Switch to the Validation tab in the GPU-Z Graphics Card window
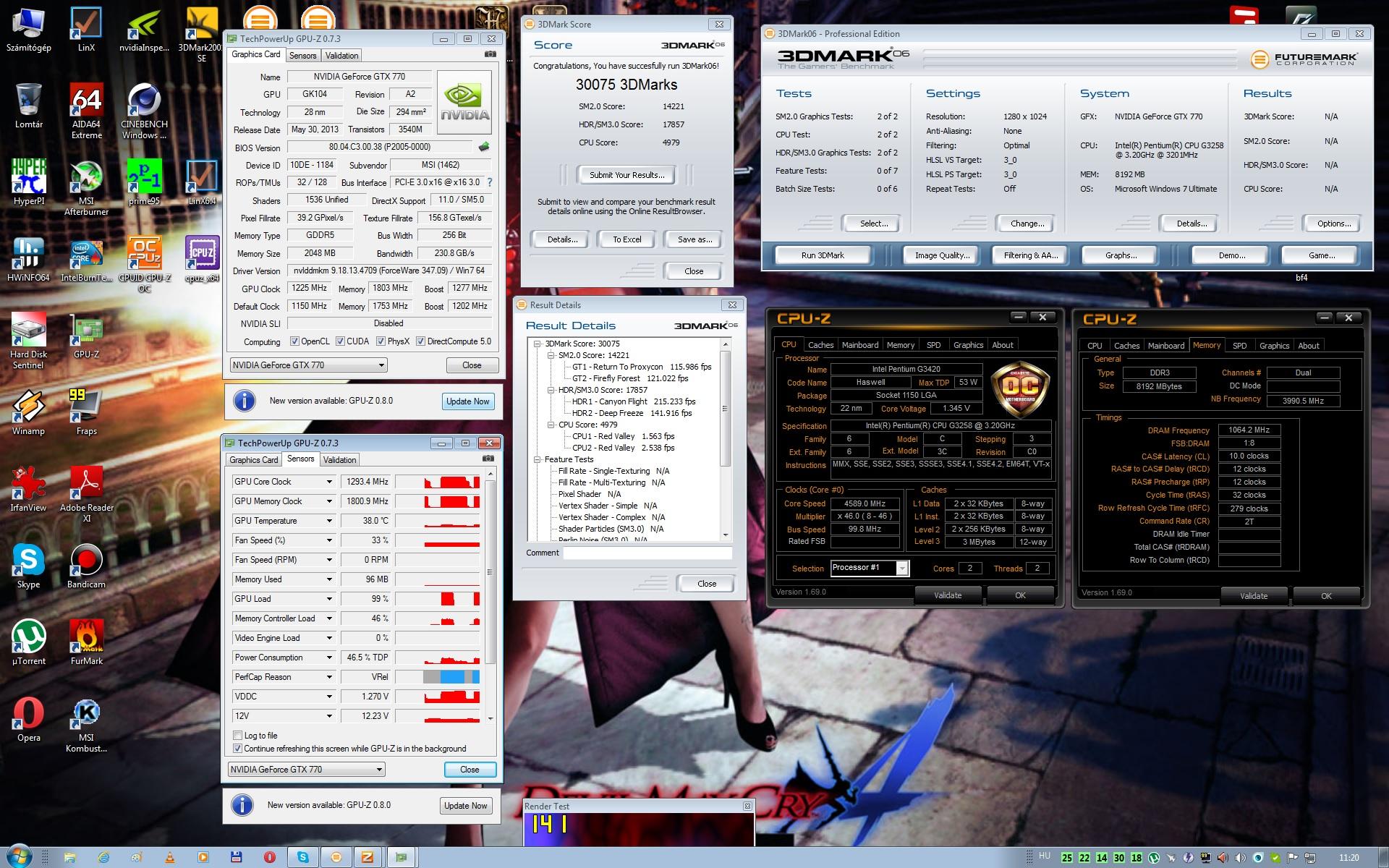This screenshot has height=868, width=1389. [x=341, y=56]
